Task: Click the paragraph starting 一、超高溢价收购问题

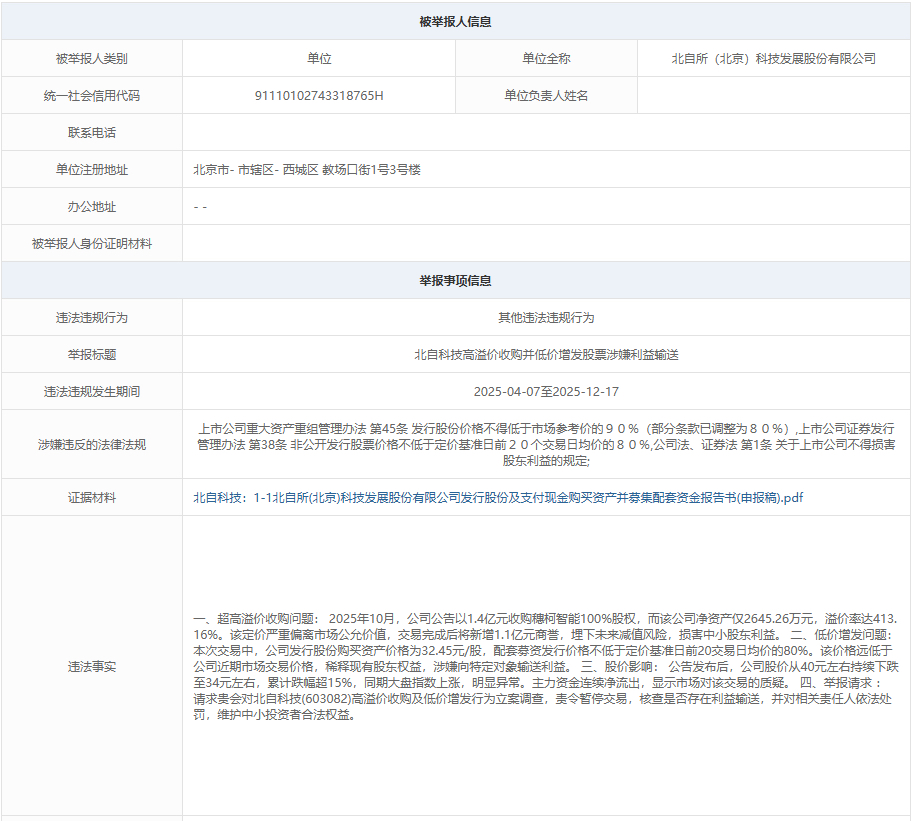Action: 546,667
